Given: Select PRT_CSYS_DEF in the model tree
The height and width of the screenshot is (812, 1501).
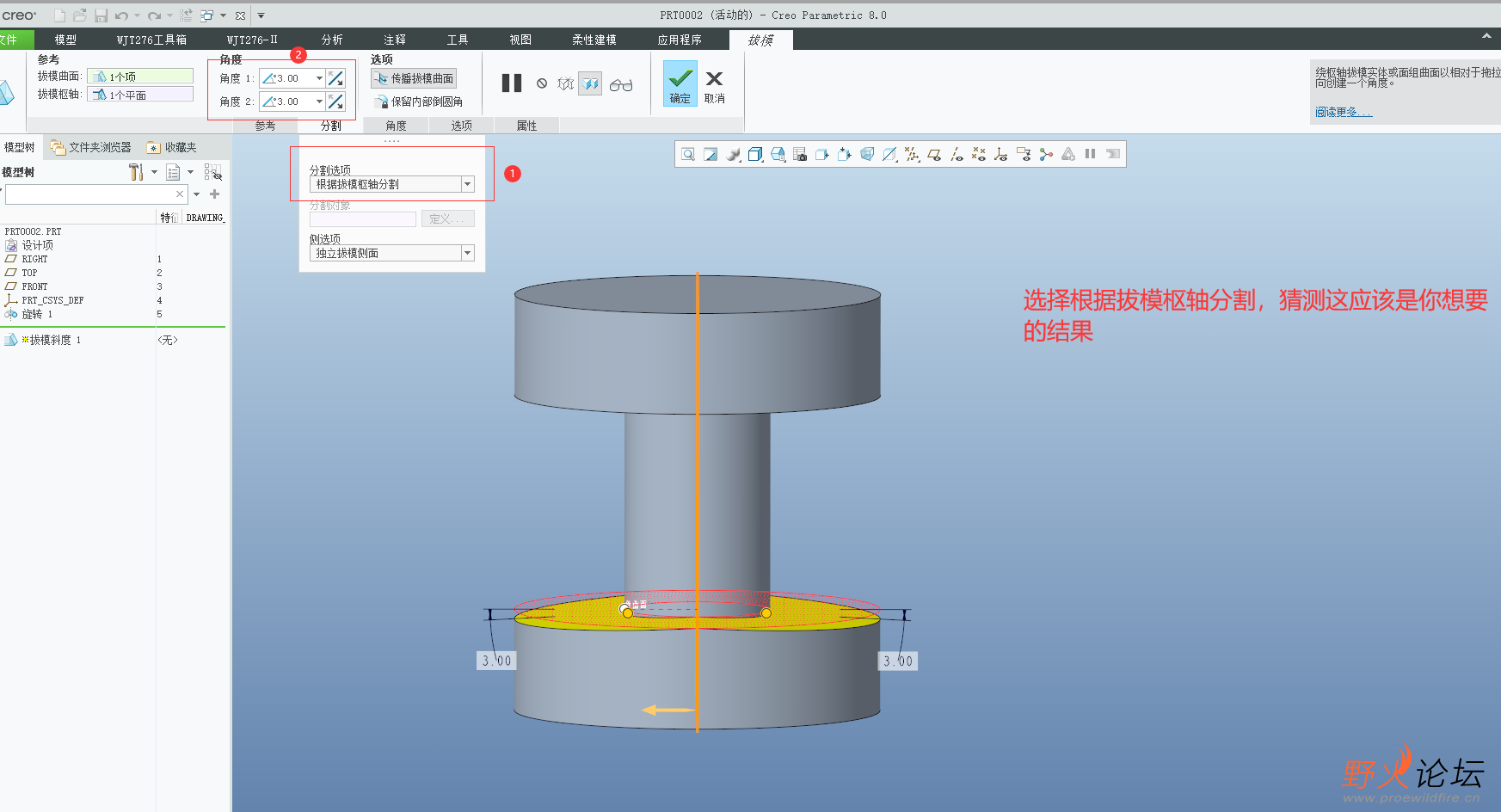Looking at the screenshot, I should (x=52, y=300).
